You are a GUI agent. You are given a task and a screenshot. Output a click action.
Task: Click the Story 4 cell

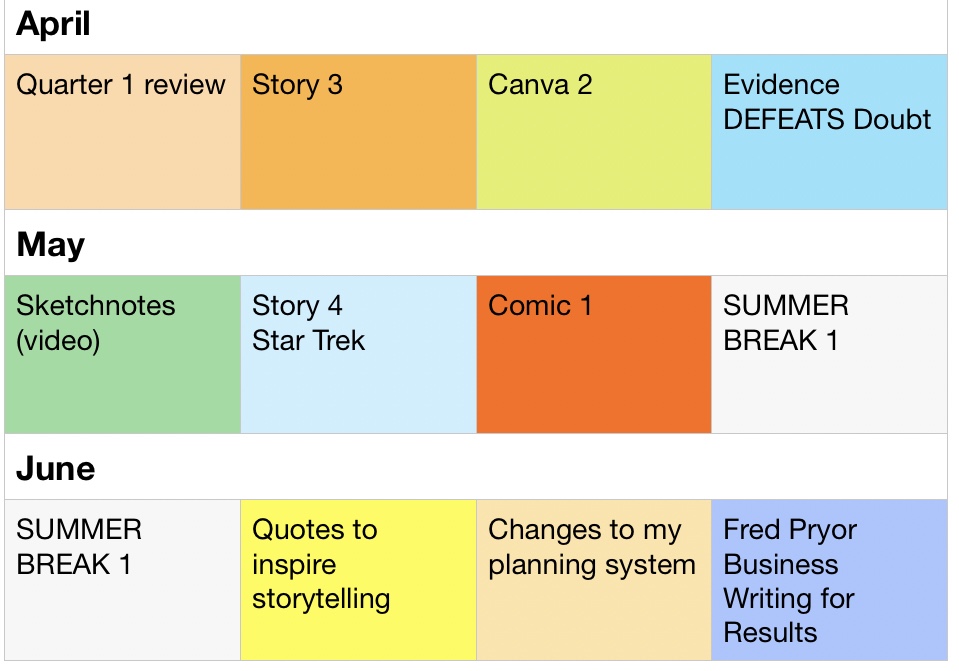[358, 355]
